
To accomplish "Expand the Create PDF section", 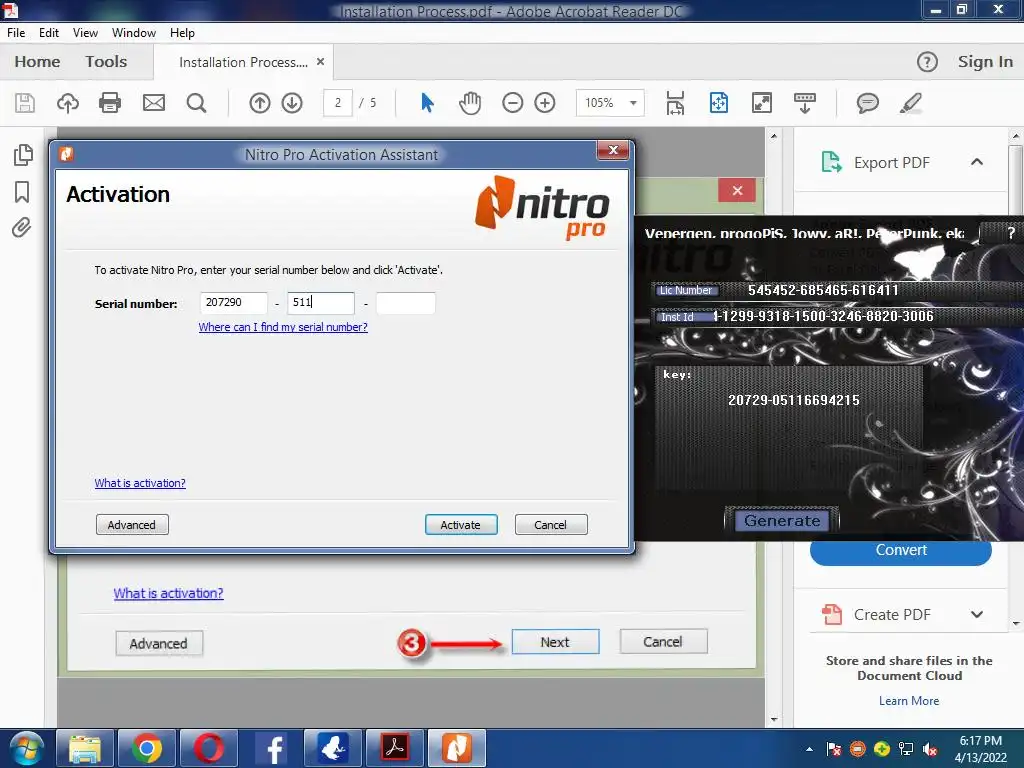I will 977,615.
